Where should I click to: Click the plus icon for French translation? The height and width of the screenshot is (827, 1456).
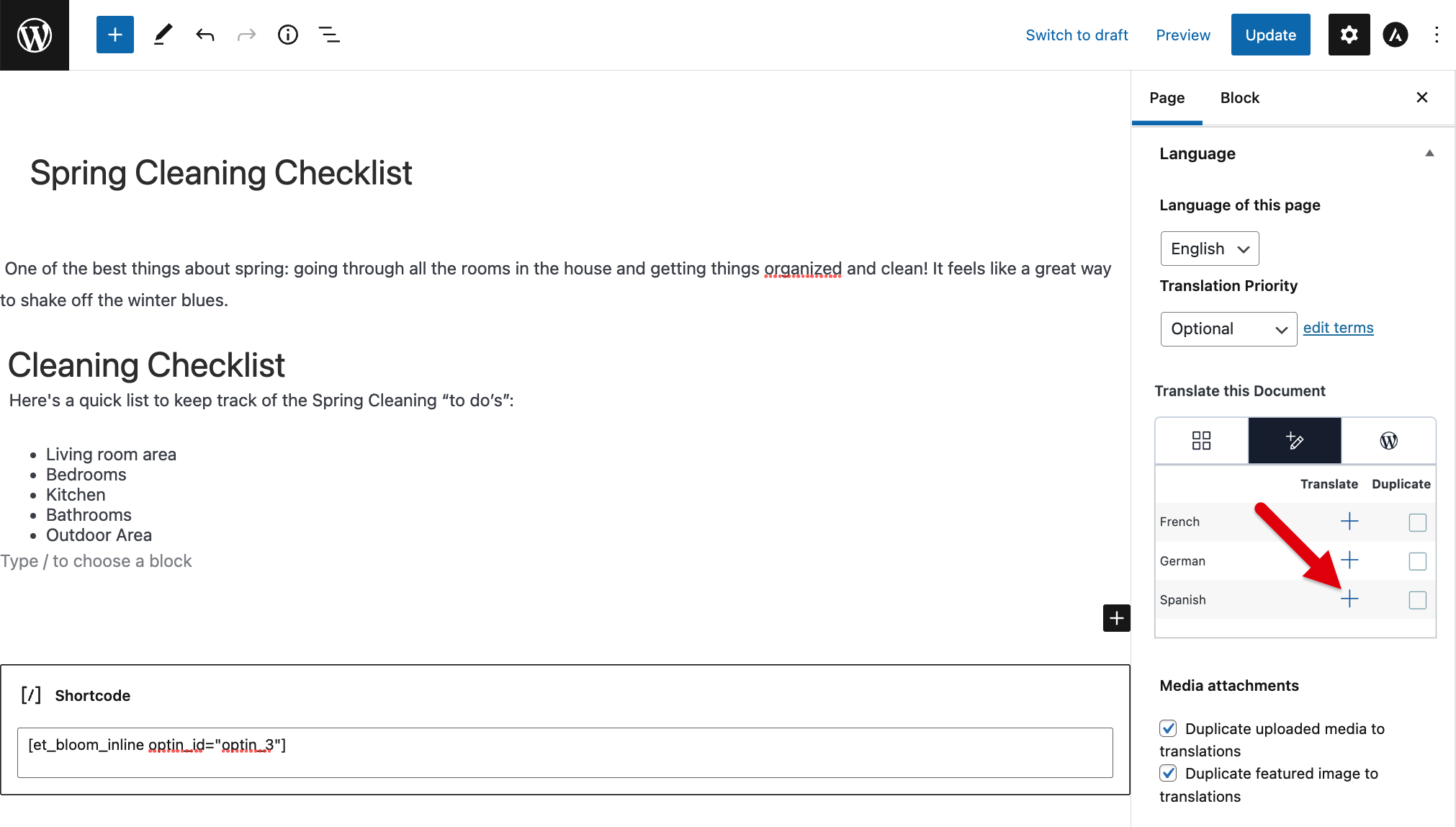[1349, 522]
